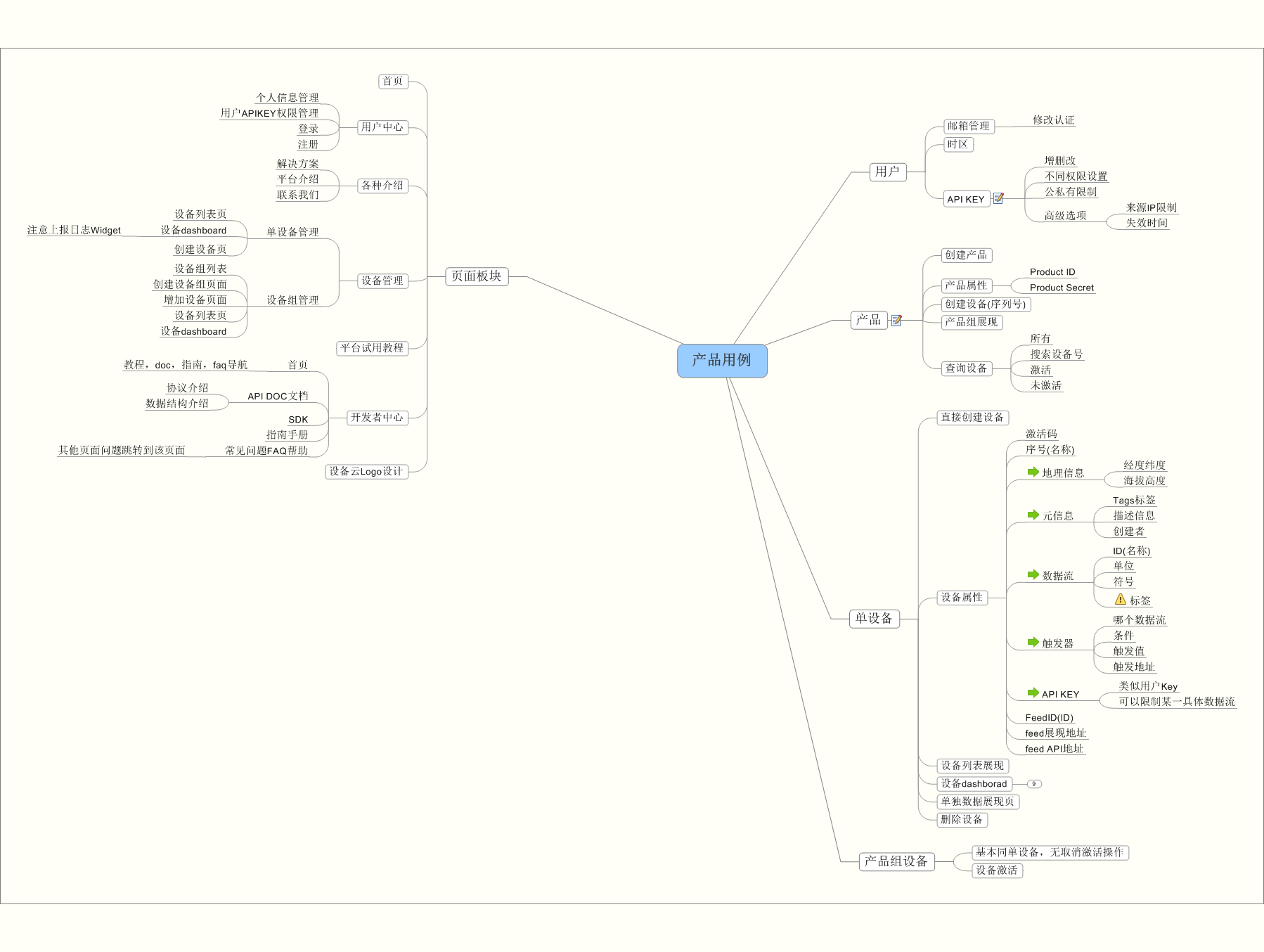
Task: Click the 创建设备(序列号) node
Action: point(986,304)
